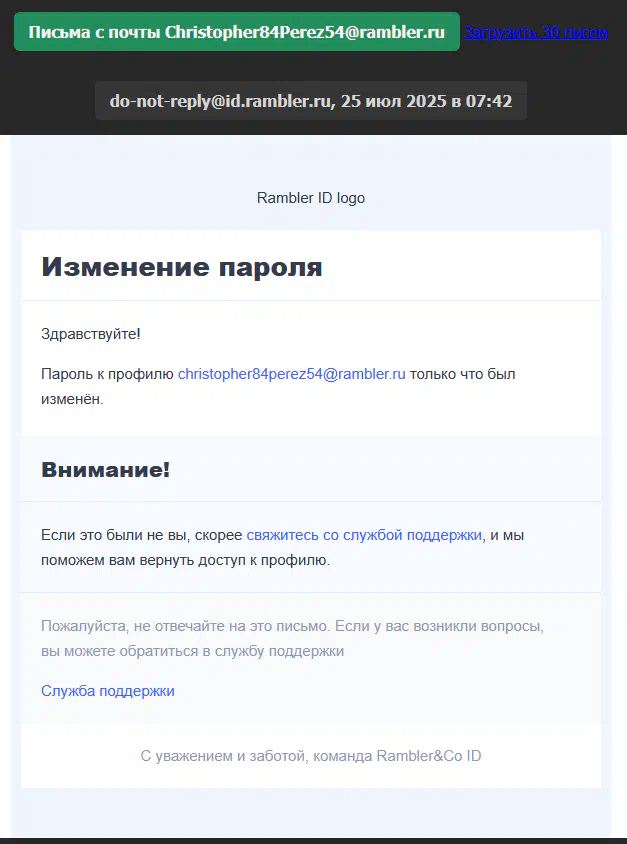
Task: Open the "Загрузить 30 писем" link
Action: (x=536, y=32)
